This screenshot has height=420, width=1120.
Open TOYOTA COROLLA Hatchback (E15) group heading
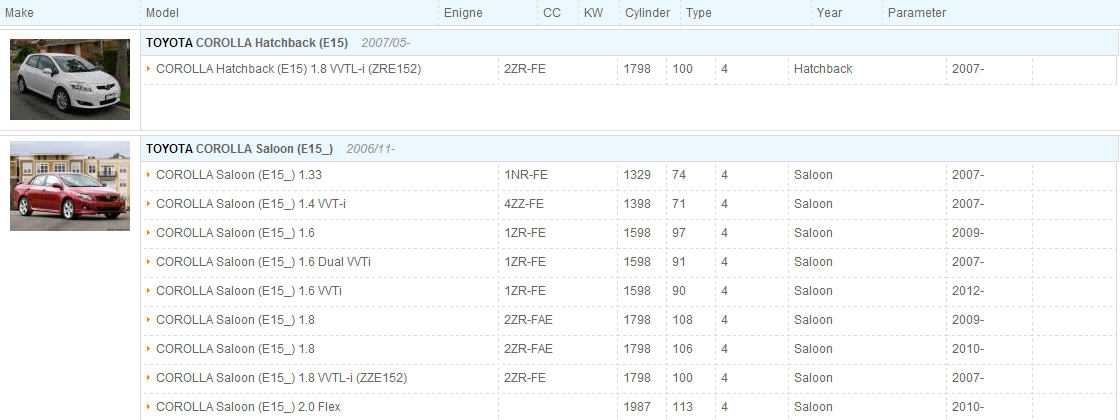(247, 43)
